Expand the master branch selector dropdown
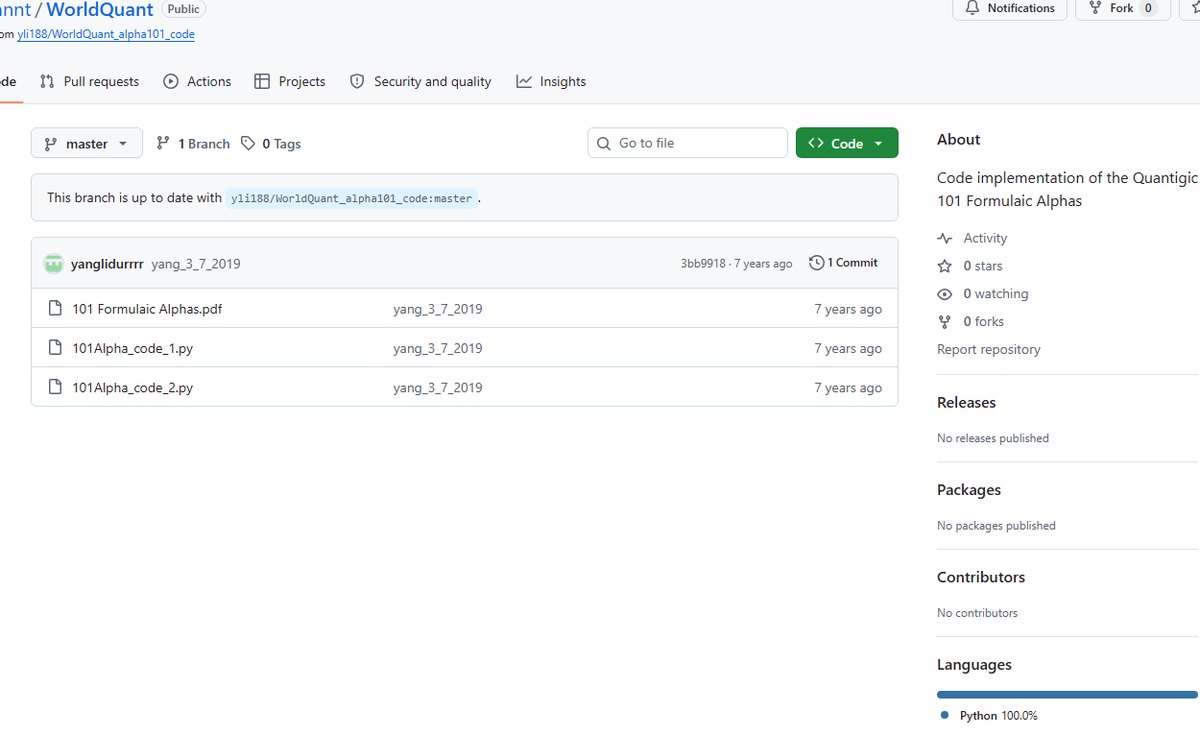Image resolution: width=1200 pixels, height=750 pixels. [87, 143]
